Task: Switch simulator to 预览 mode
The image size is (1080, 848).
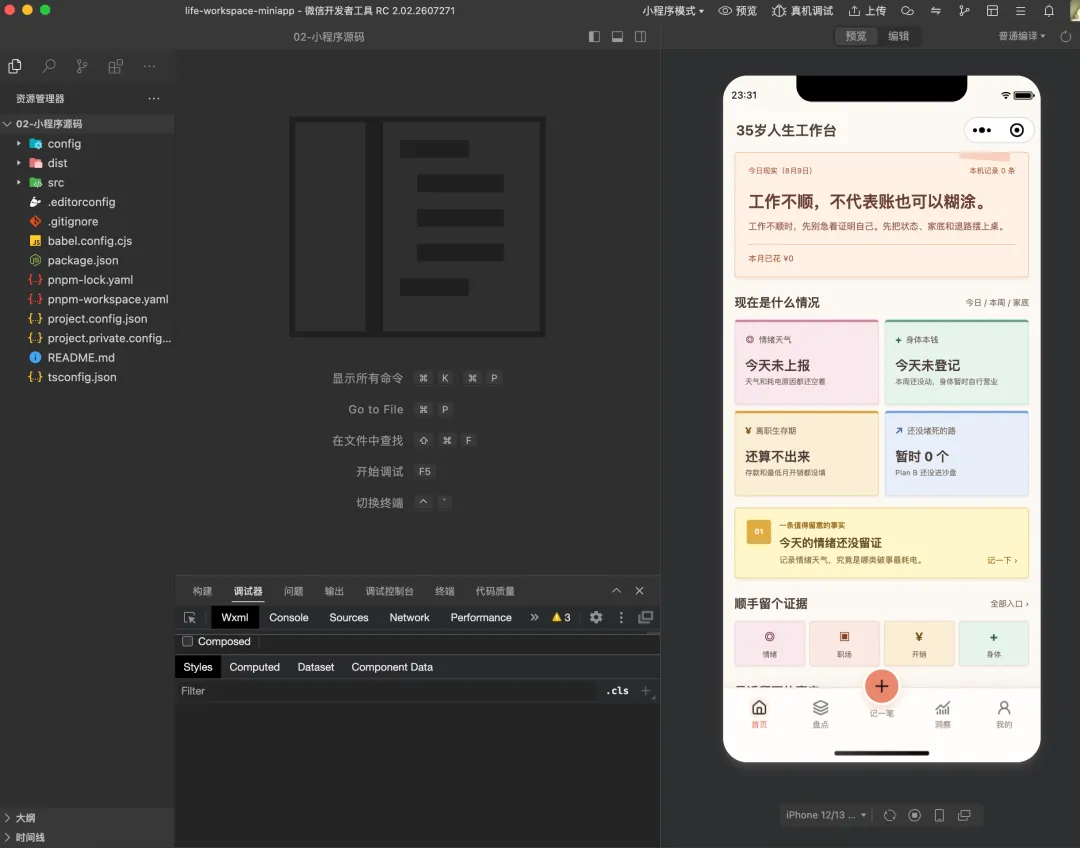Action: click(855, 36)
